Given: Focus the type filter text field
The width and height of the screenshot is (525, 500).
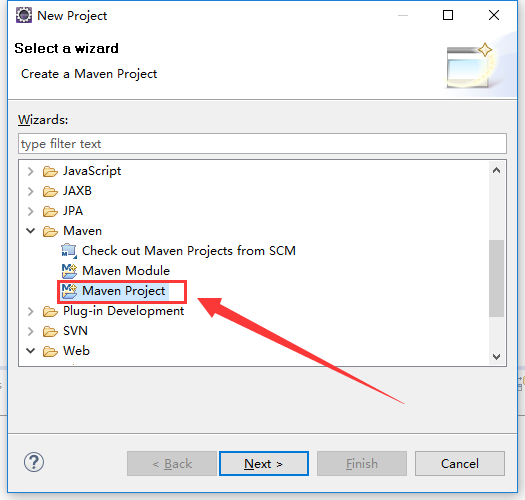Looking at the screenshot, I should [262, 144].
